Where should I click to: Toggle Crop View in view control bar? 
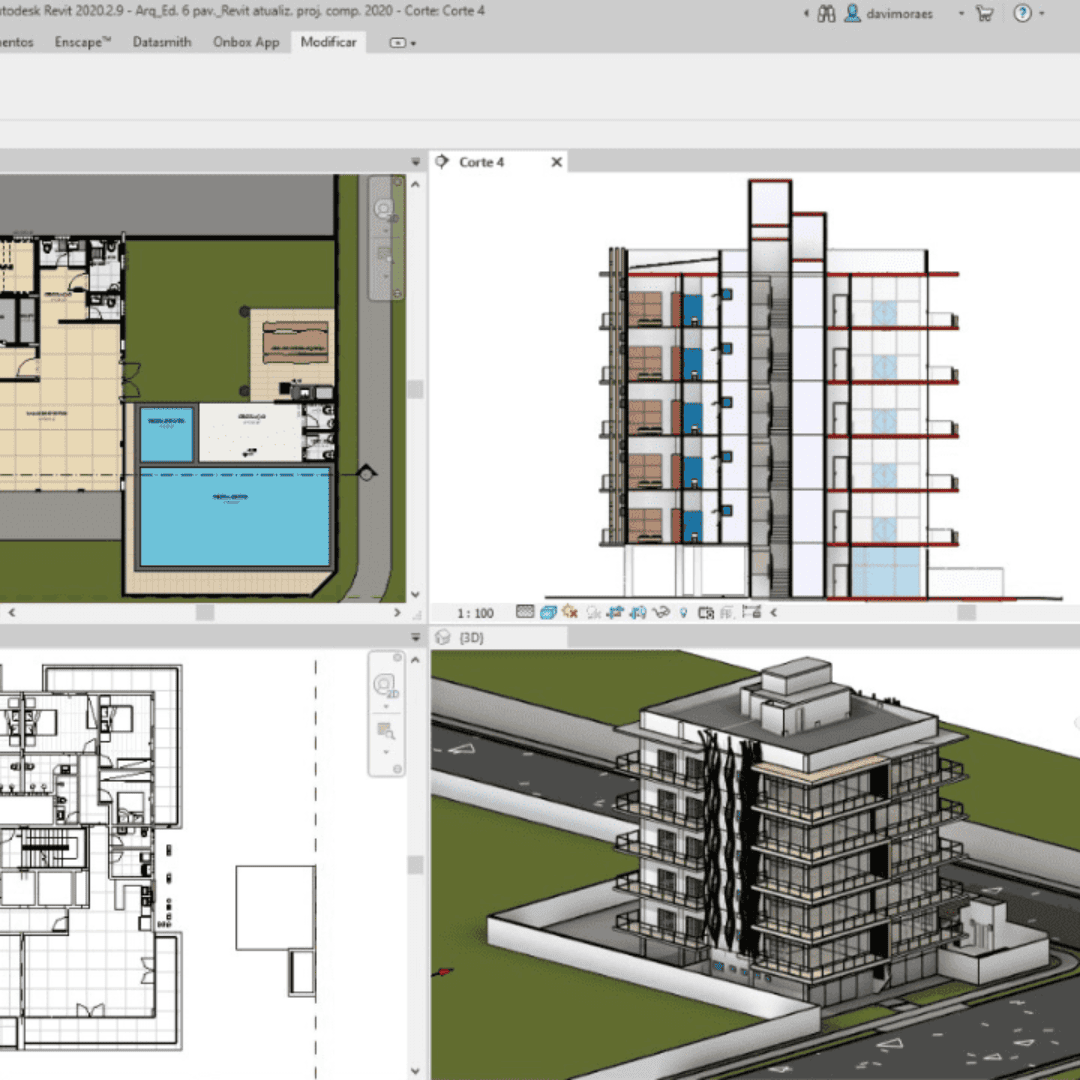coord(615,612)
